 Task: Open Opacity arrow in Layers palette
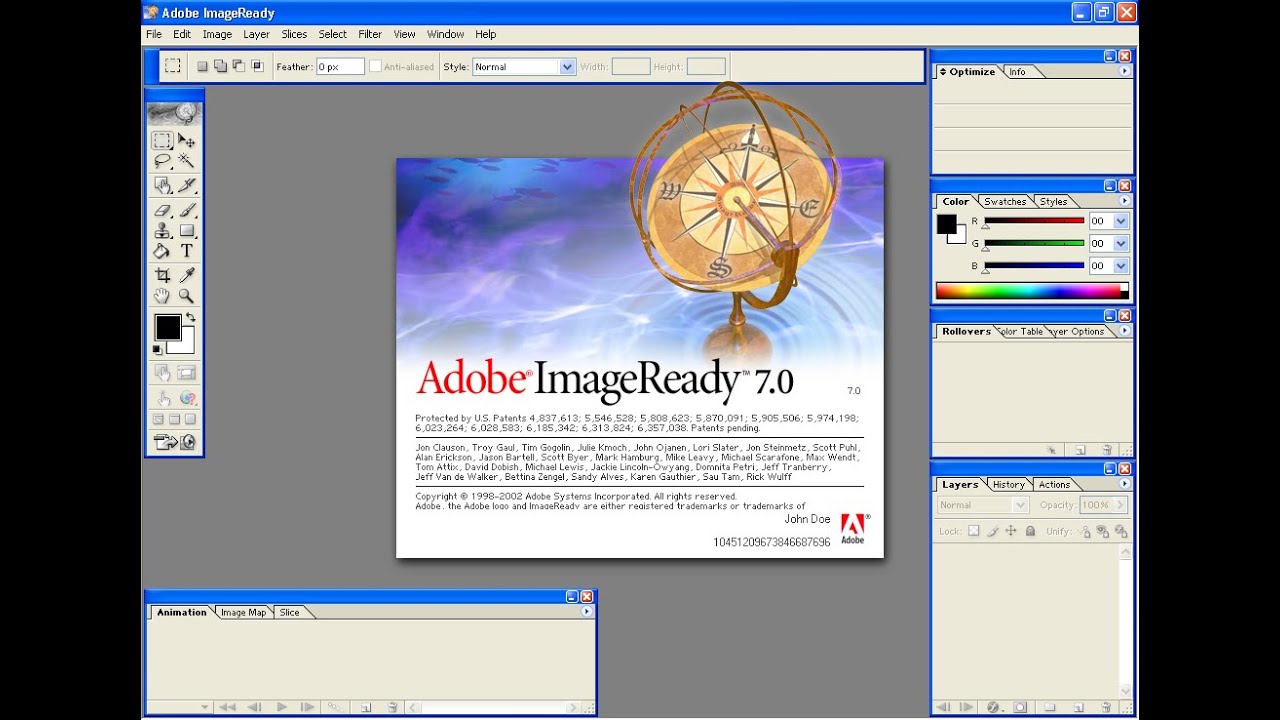pyautogui.click(x=1121, y=505)
